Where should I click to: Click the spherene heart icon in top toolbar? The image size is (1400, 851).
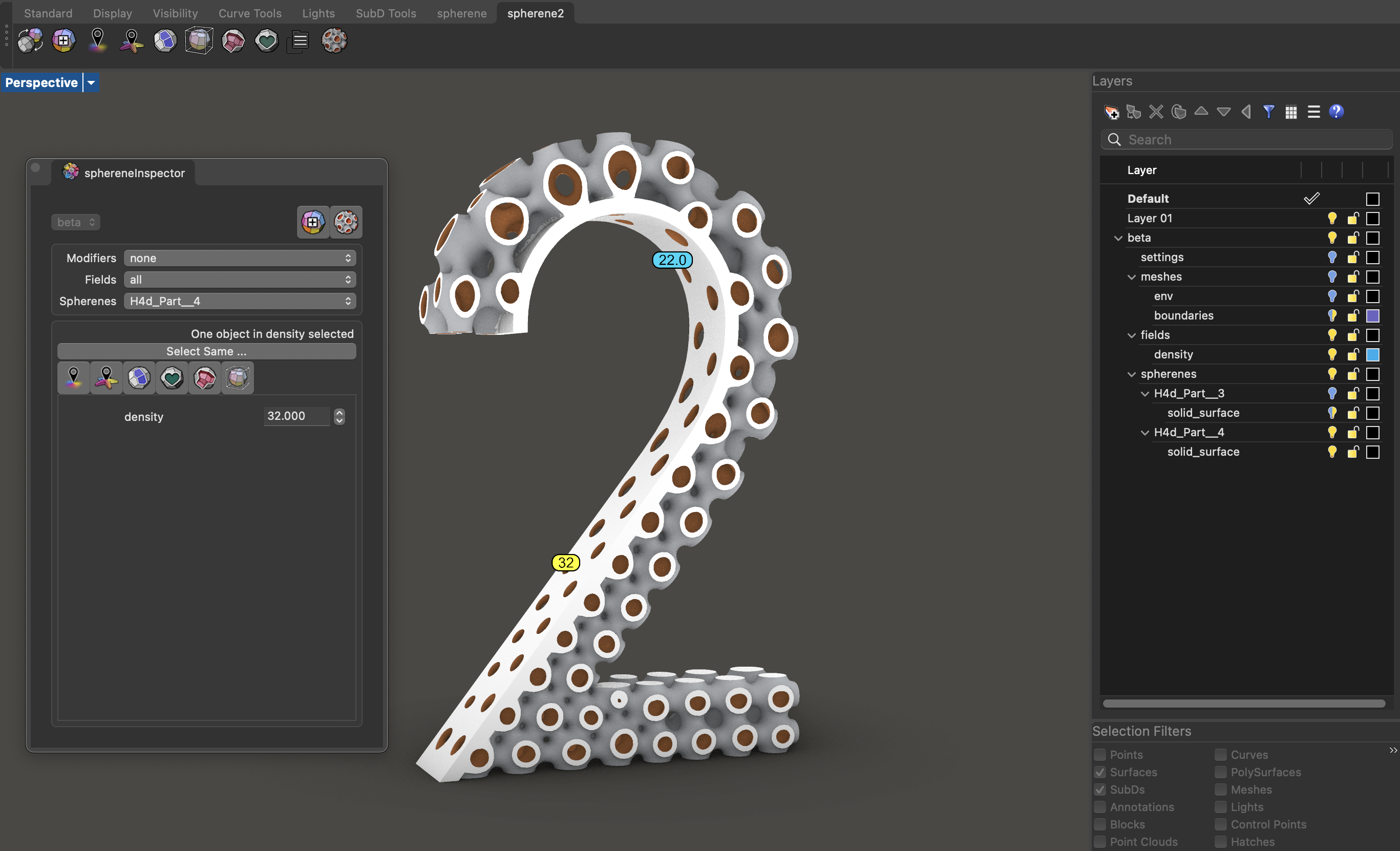(266, 41)
